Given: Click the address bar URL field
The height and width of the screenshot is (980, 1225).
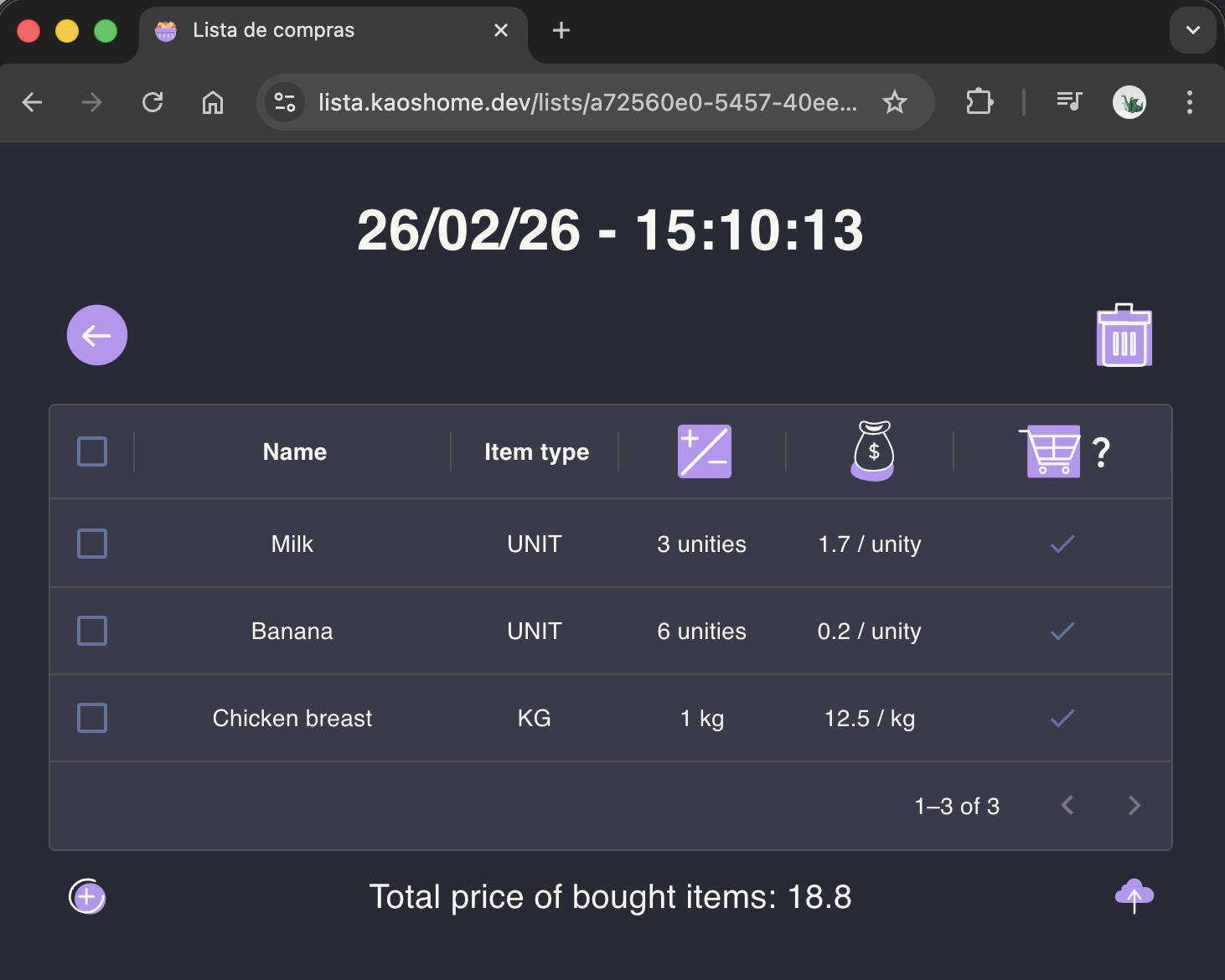Looking at the screenshot, I should pyautogui.click(x=587, y=102).
